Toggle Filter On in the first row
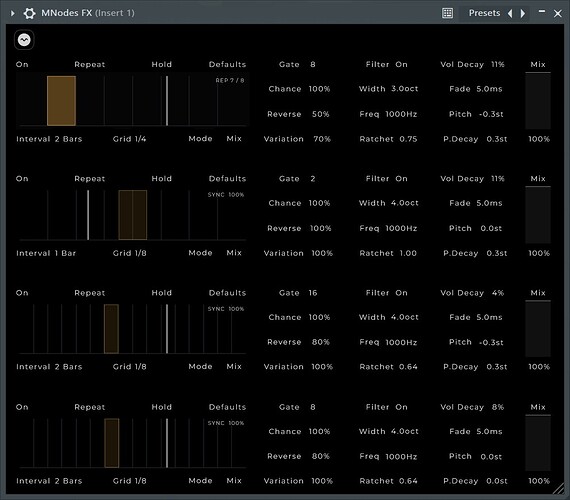570x500 pixels. 386,64
